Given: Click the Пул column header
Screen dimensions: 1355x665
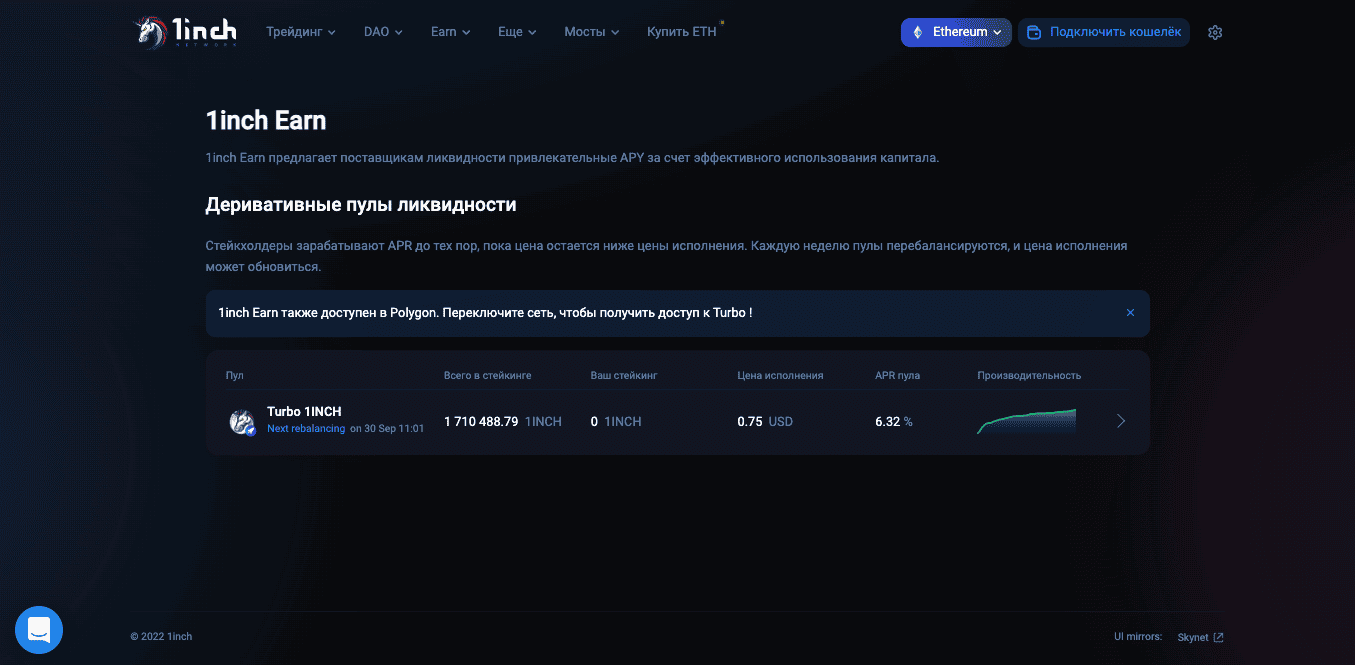Looking at the screenshot, I should (x=235, y=376).
